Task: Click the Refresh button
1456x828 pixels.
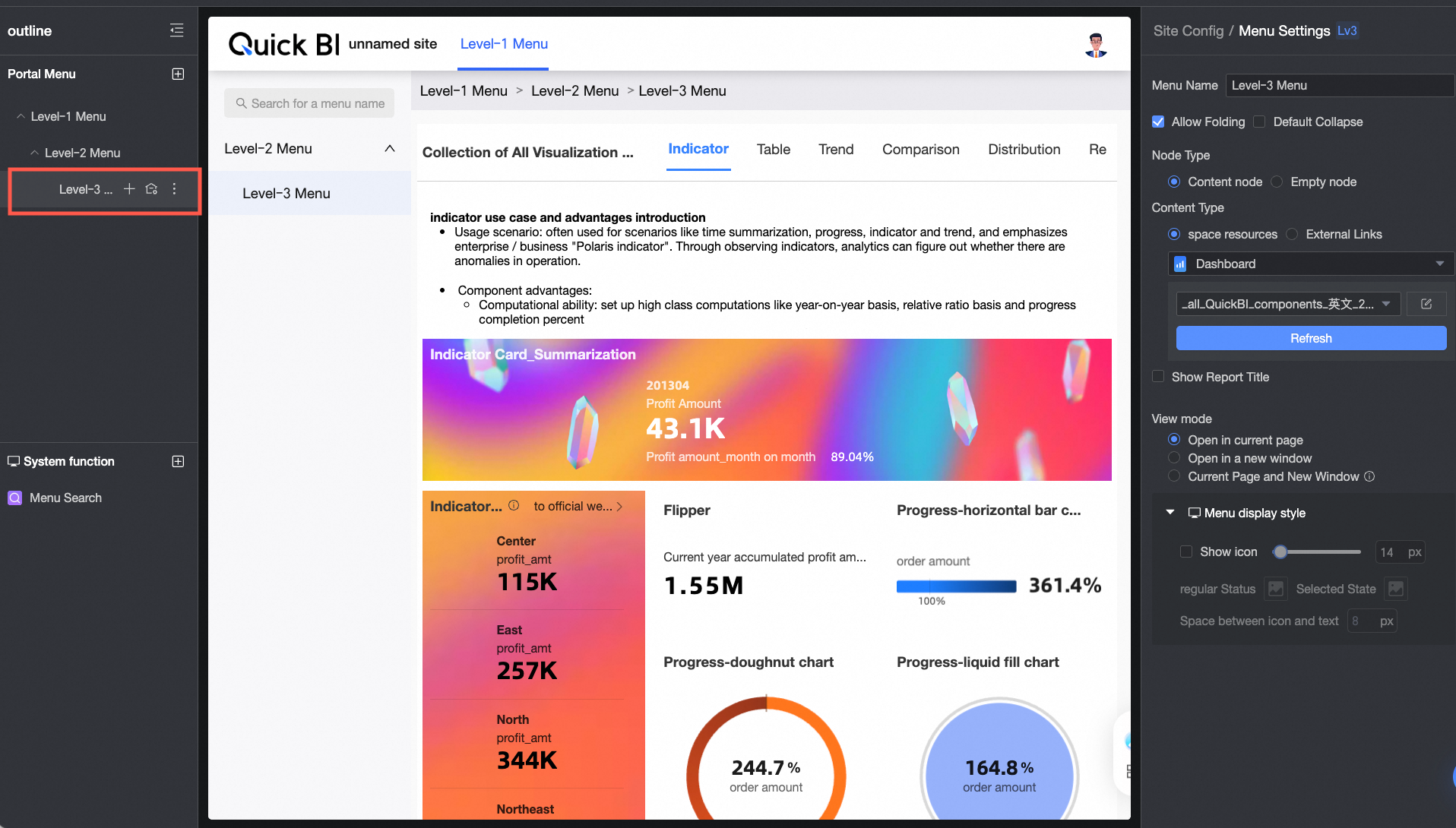Action: tap(1311, 338)
